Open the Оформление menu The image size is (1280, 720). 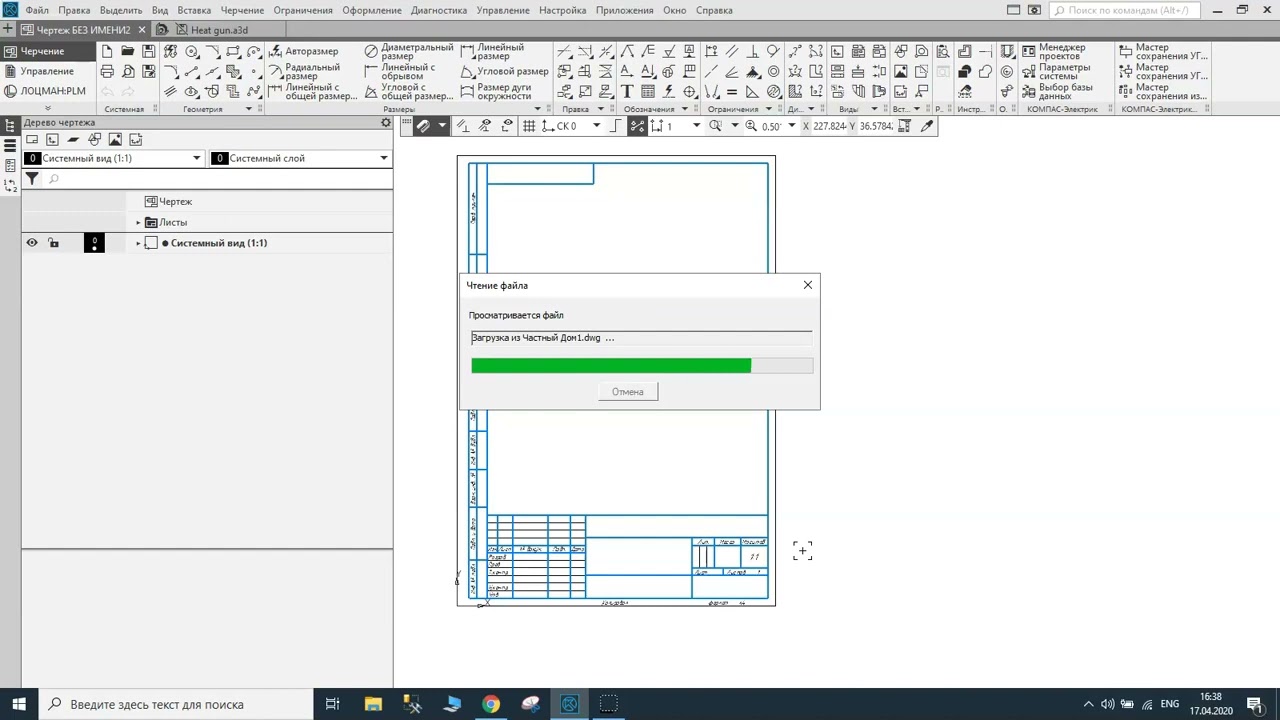coord(372,10)
